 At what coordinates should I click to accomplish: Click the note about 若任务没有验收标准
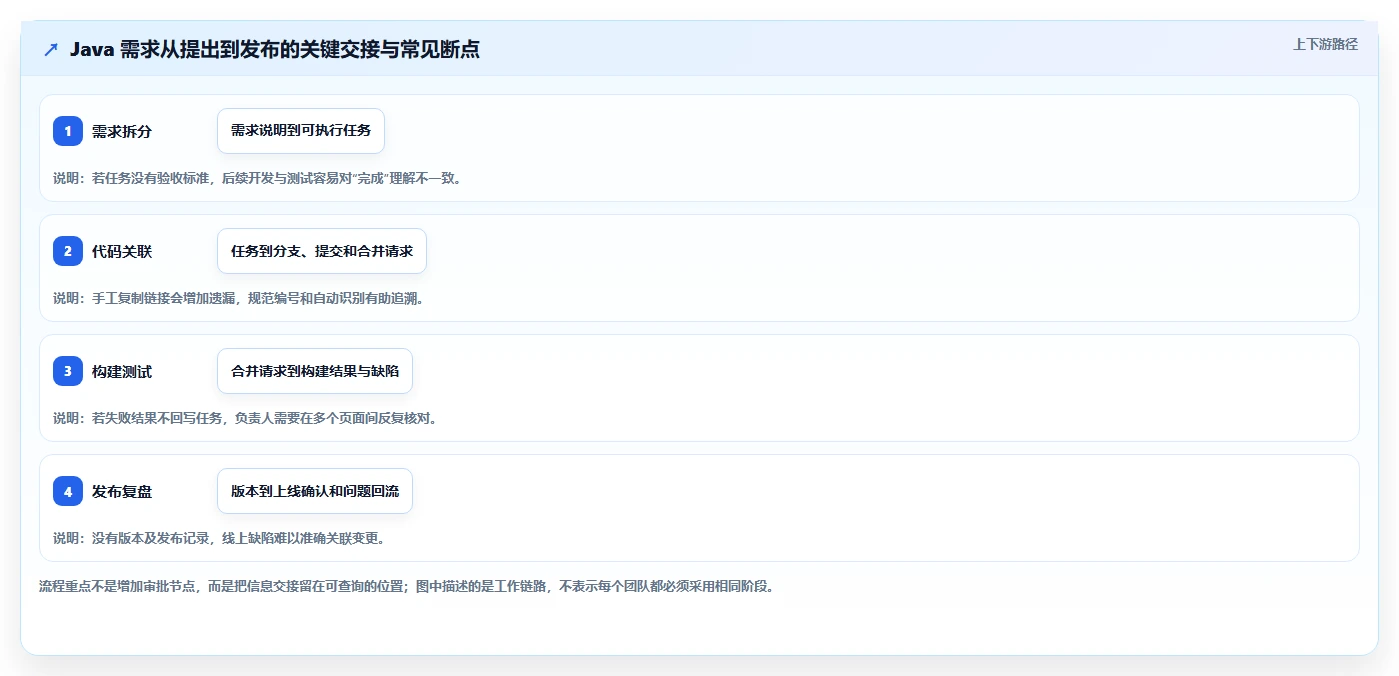257,178
